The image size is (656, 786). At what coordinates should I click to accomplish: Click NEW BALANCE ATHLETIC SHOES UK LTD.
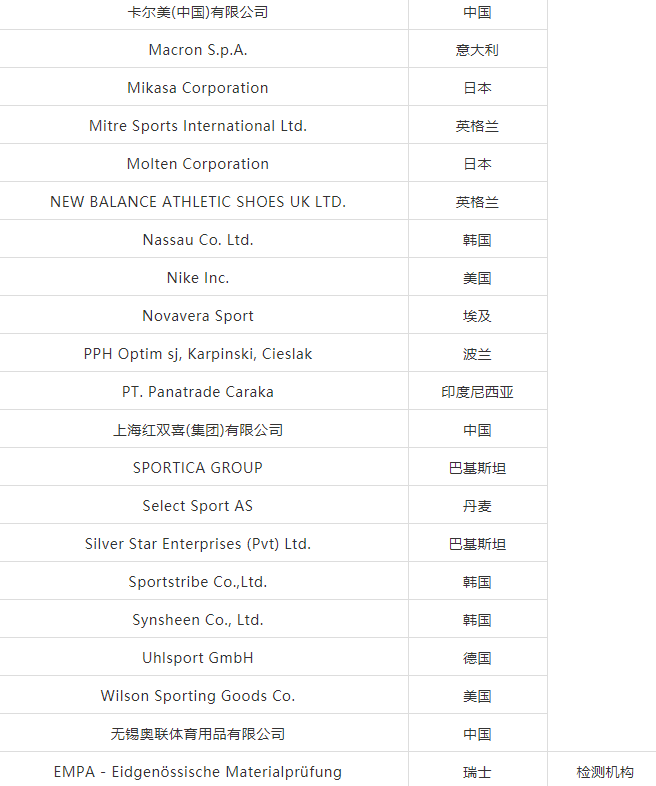coord(198,202)
